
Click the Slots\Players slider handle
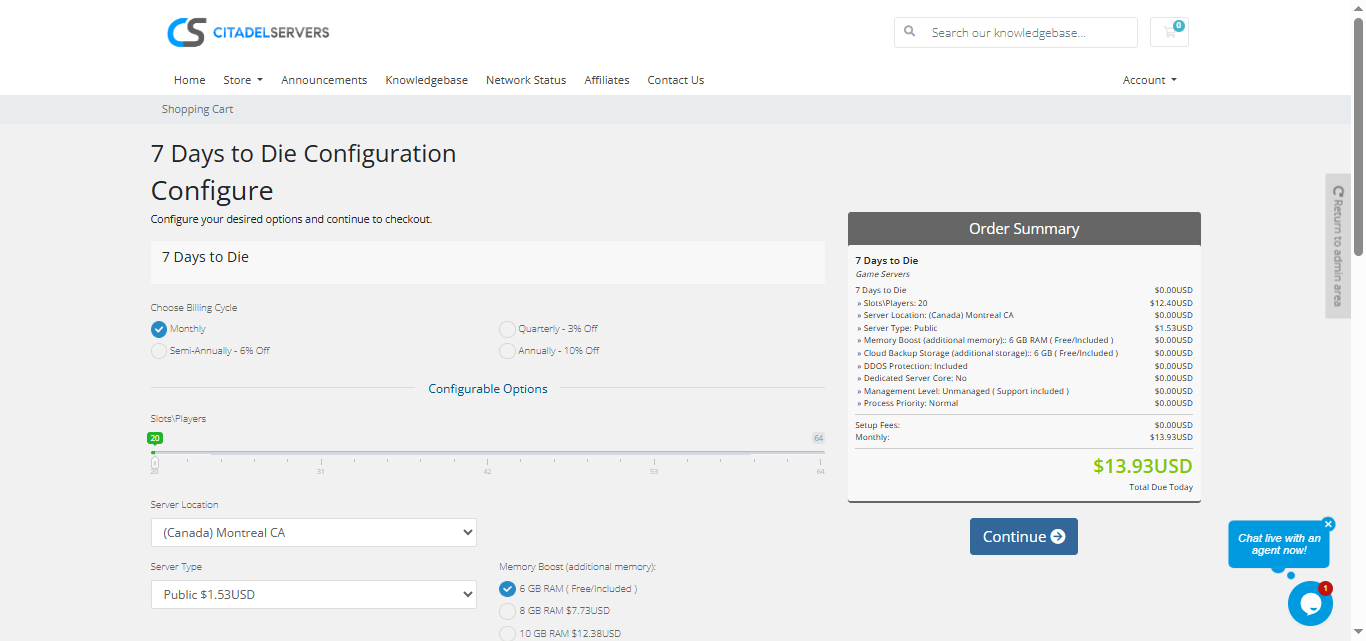[155, 462]
